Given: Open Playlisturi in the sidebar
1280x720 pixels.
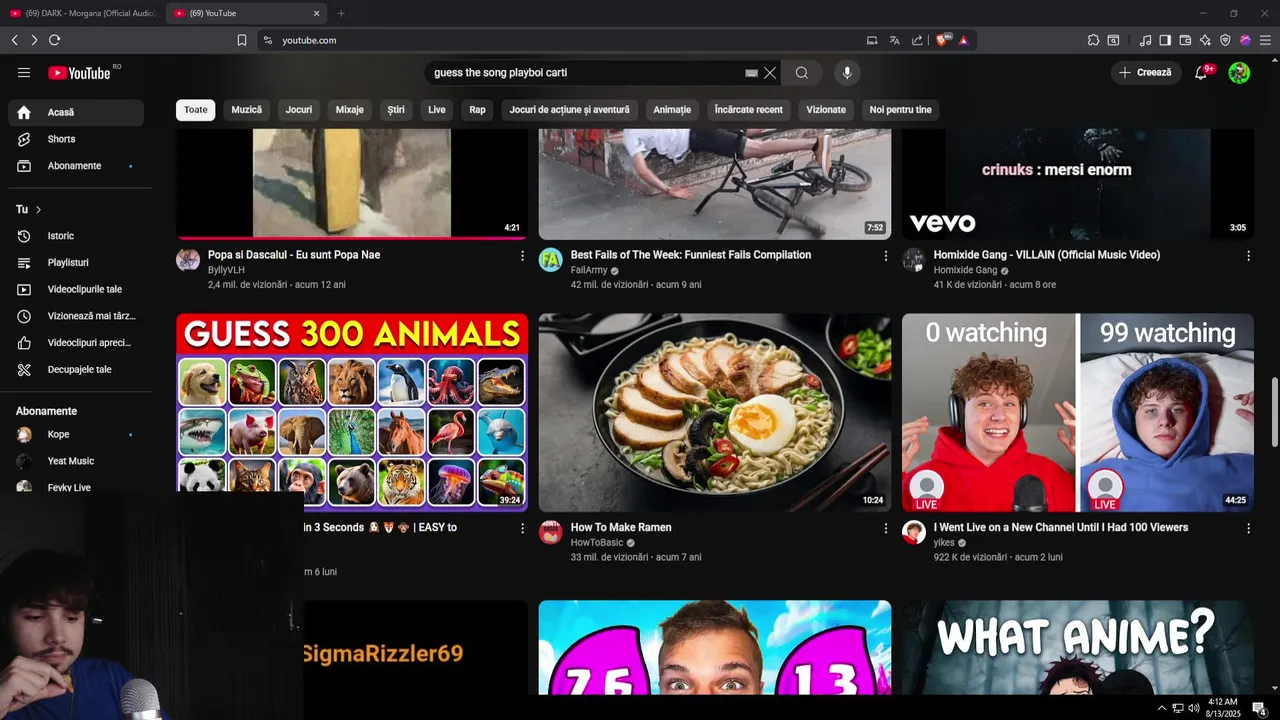Looking at the screenshot, I should [76, 263].
